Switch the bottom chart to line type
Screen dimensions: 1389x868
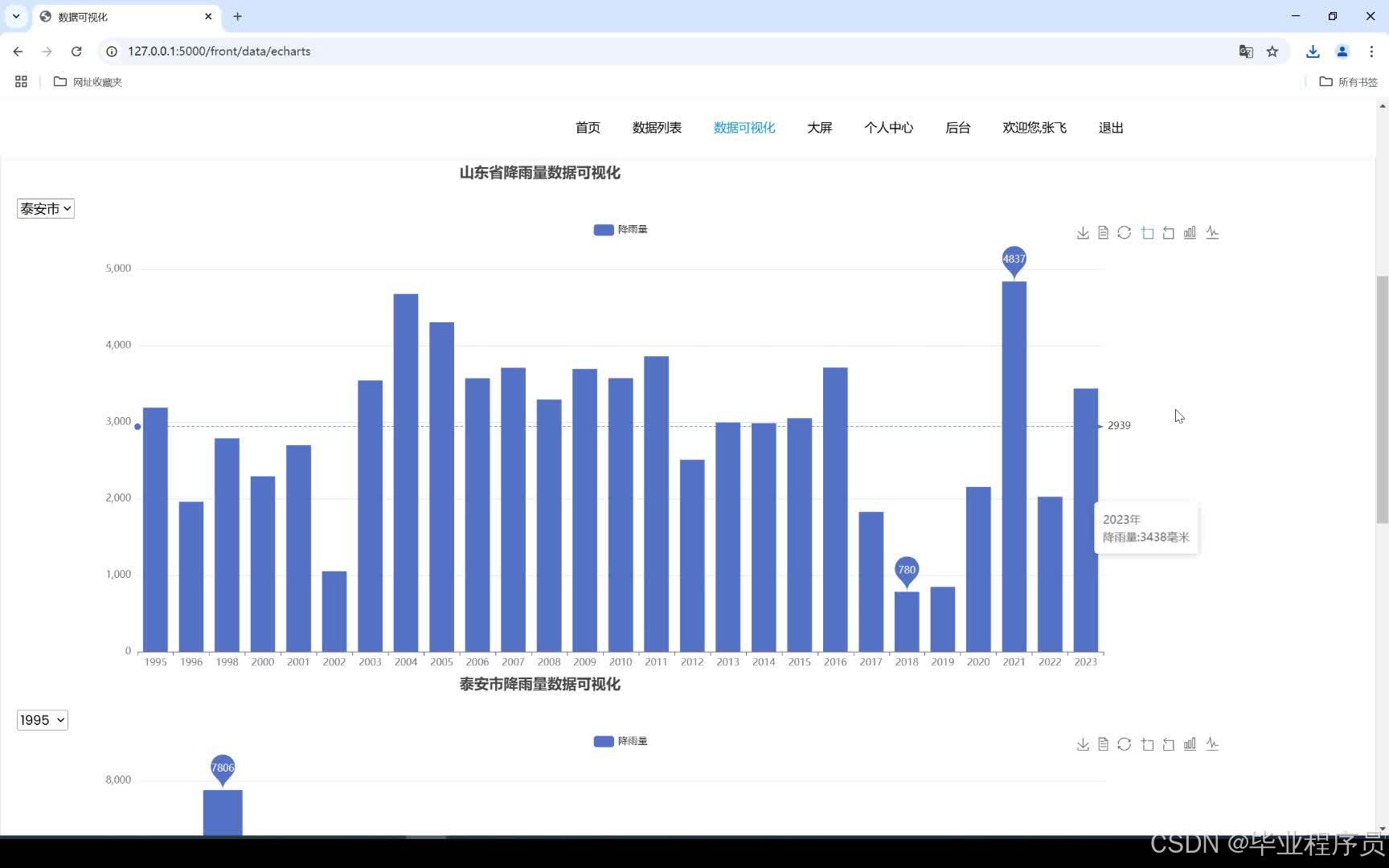click(x=1212, y=744)
